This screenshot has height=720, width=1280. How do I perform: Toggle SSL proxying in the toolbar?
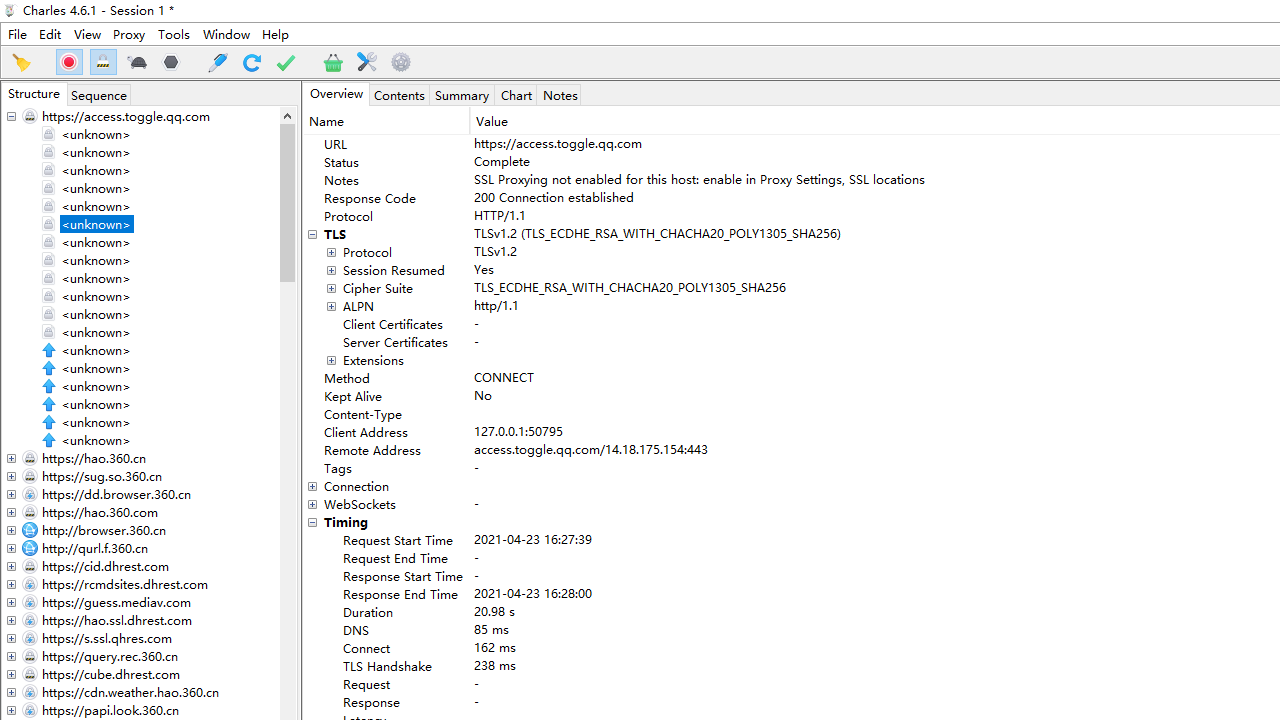(103, 63)
